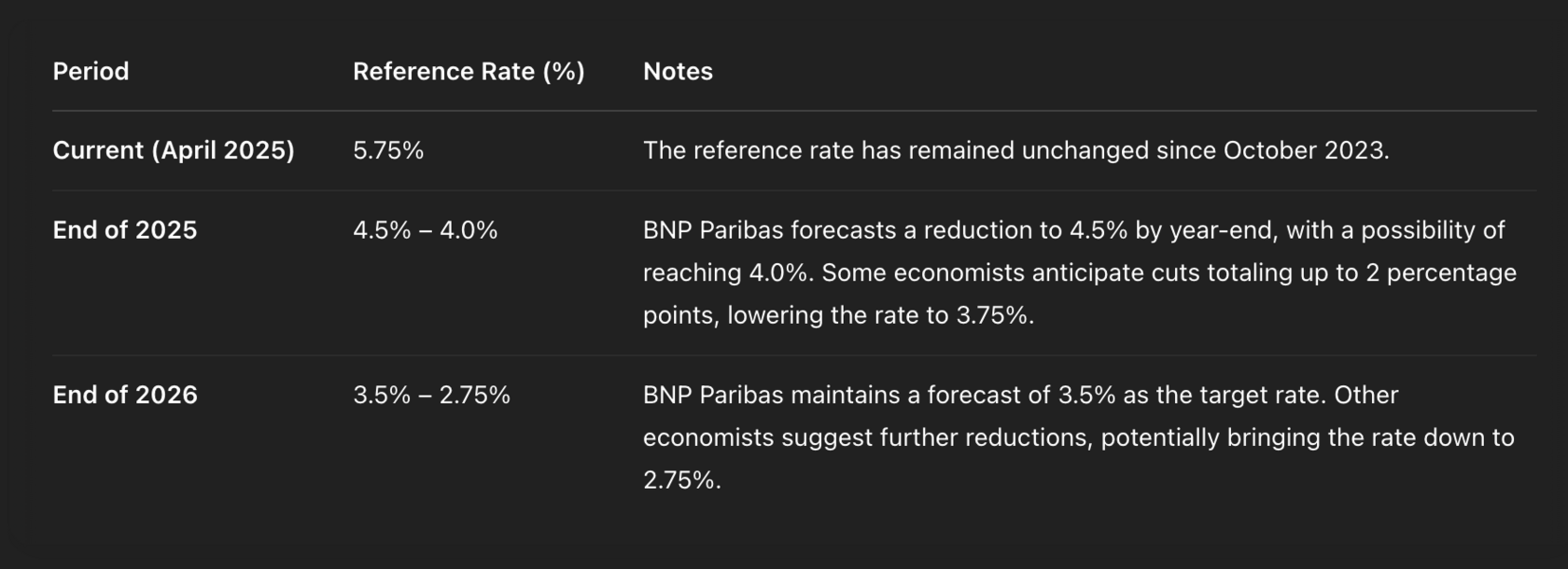Viewport: 1568px width, 569px height.
Task: Click "3.75%" in the End of 2025 note
Action: pos(993,315)
